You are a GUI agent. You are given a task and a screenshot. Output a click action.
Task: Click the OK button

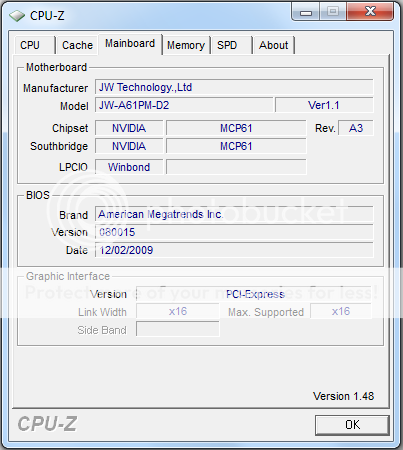[352, 425]
